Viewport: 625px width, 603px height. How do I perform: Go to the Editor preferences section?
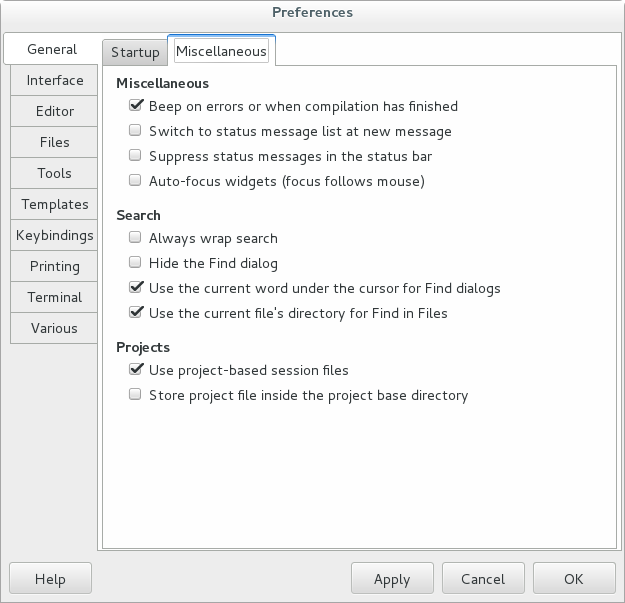(x=54, y=111)
